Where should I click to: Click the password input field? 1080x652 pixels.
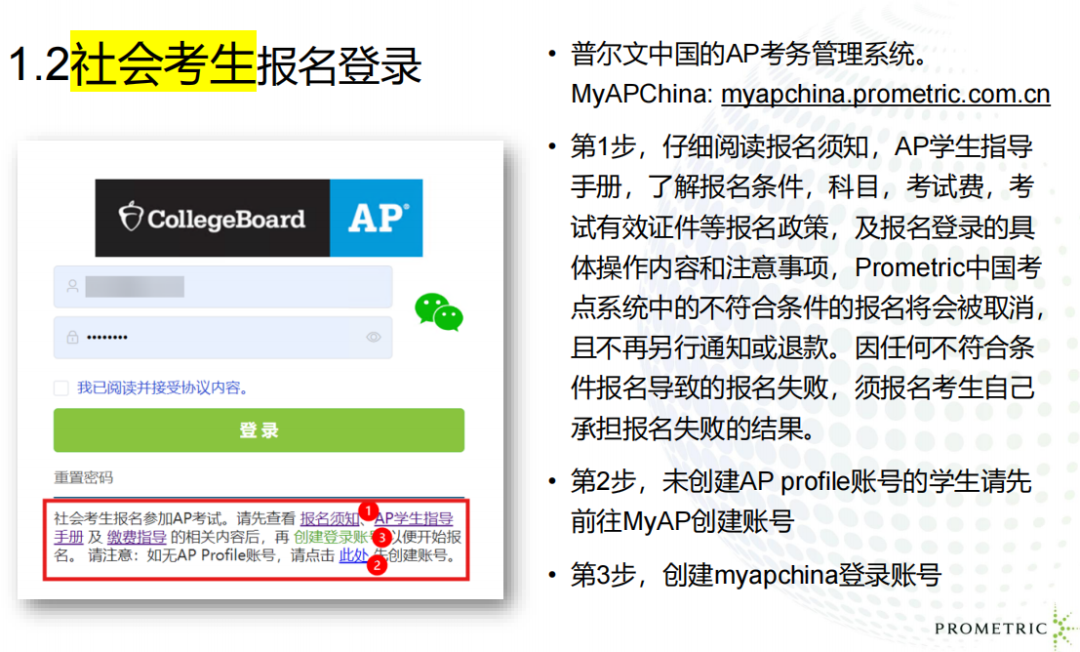222,338
